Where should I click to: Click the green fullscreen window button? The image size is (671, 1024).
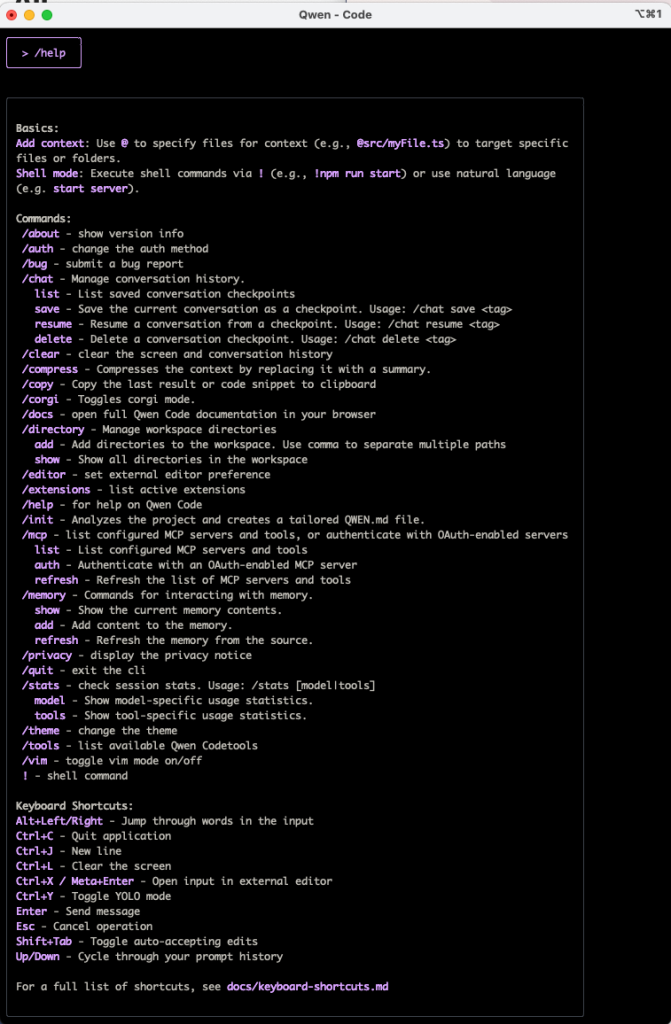point(47,14)
